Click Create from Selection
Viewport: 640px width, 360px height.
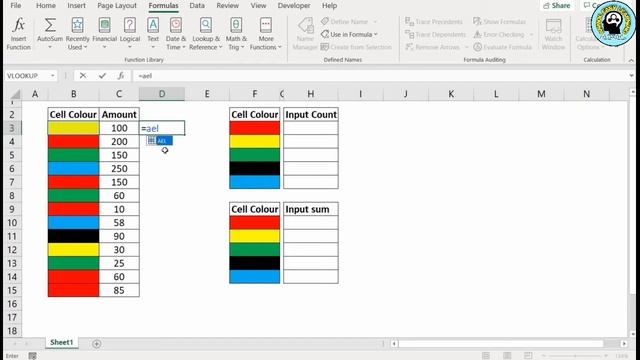pos(356,47)
